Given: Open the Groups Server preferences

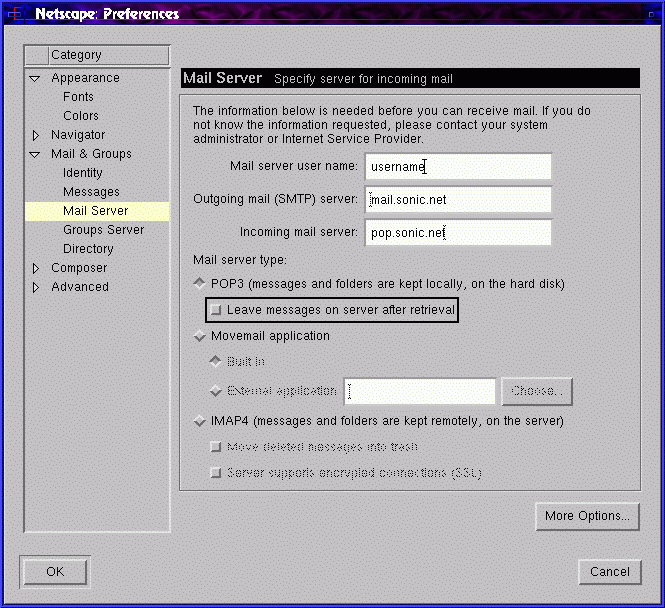Looking at the screenshot, I should coord(103,230).
